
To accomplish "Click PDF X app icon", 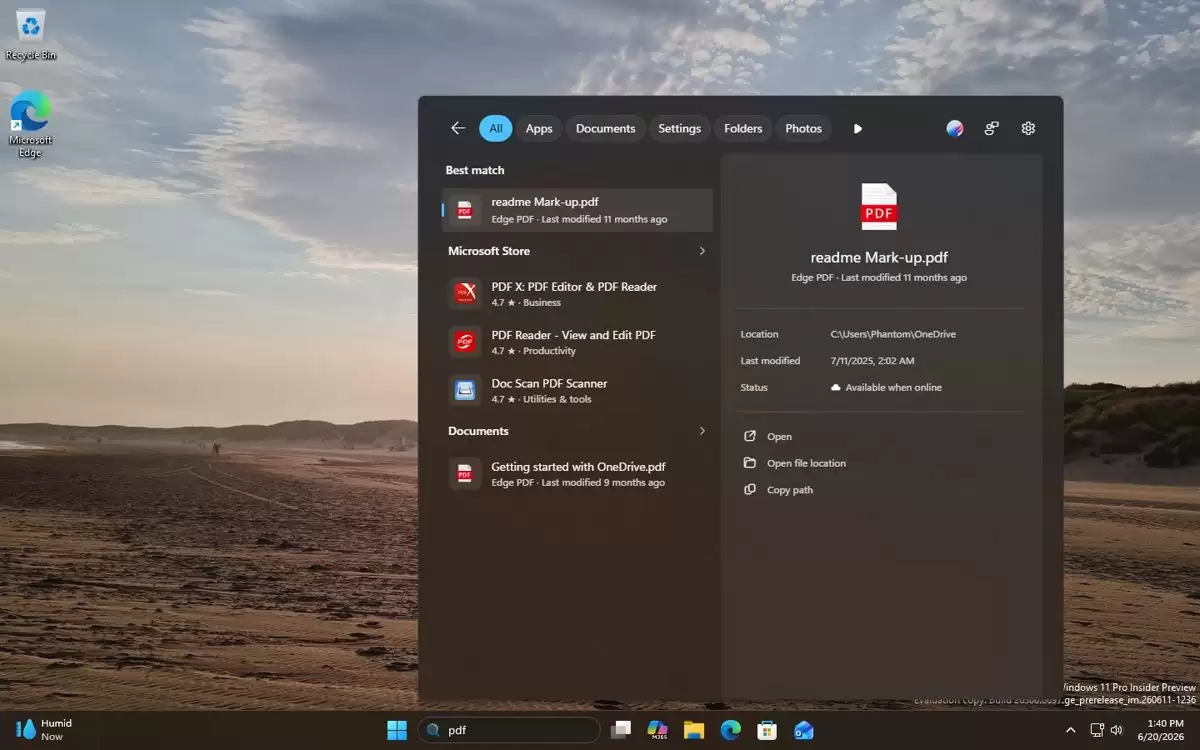I will tap(465, 293).
